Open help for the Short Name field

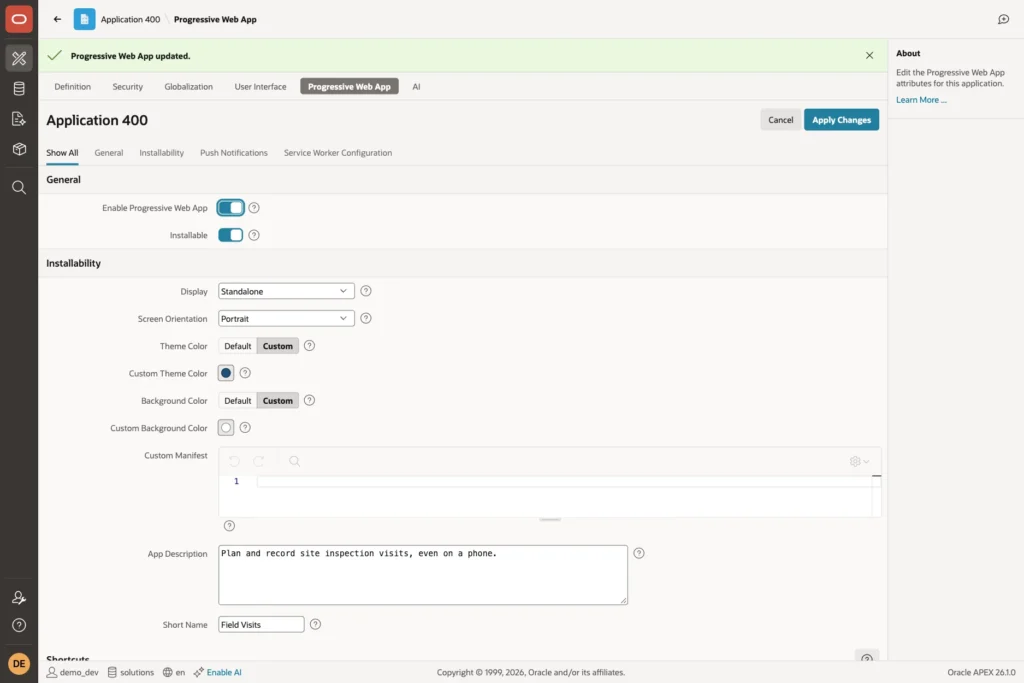(x=315, y=624)
